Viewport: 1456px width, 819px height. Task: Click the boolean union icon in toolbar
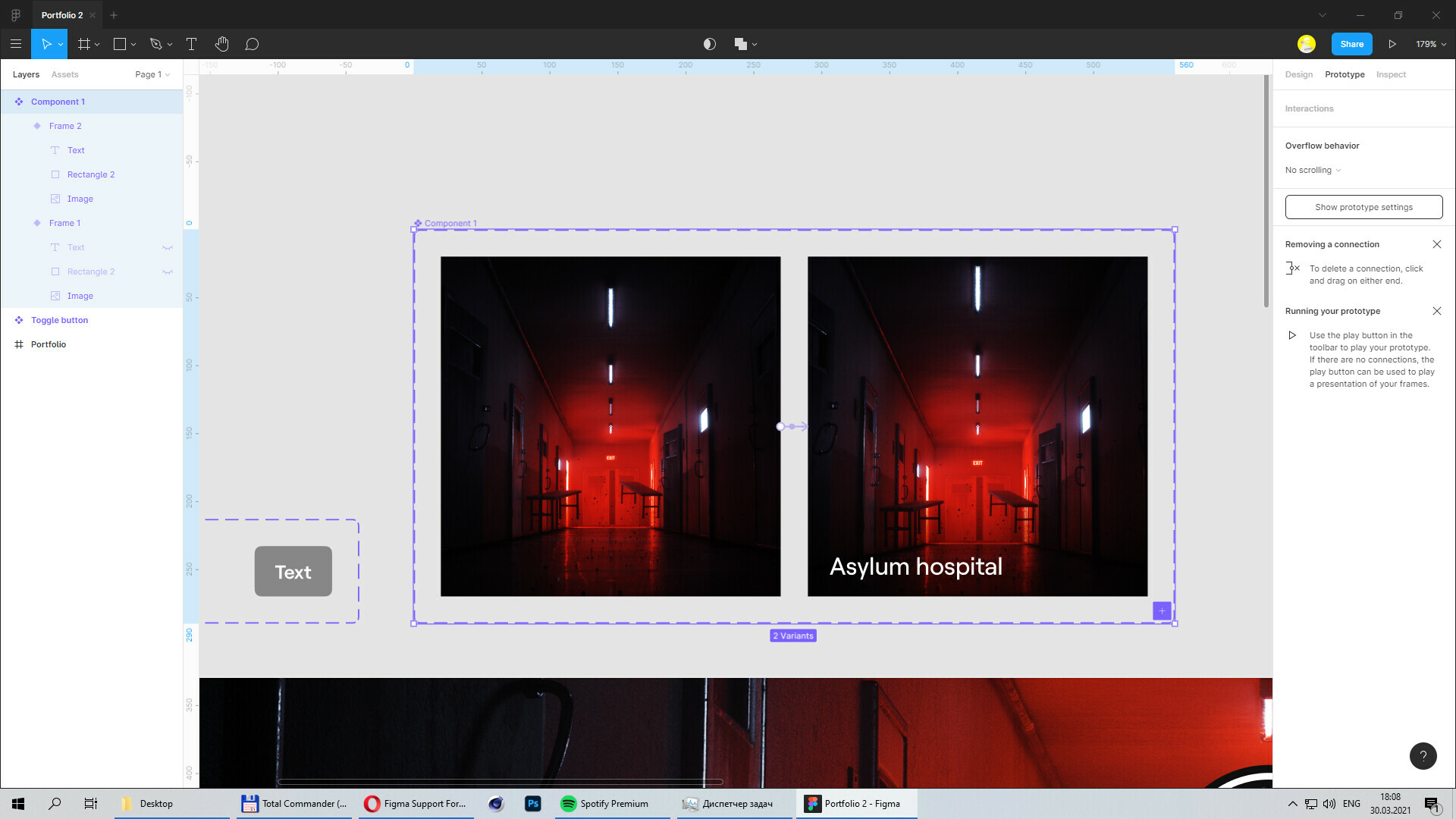point(740,44)
